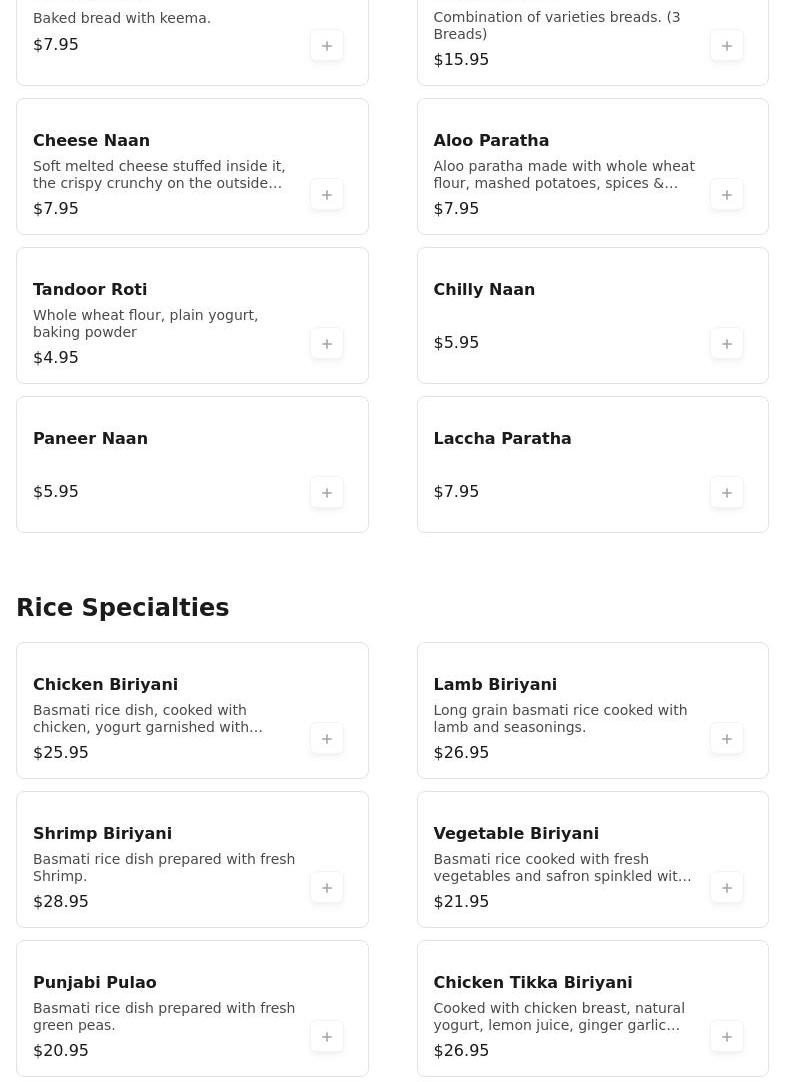Add Chicken Tikka Biriyani via plus icon
This screenshot has width=785, height=1082.
click(x=726, y=1036)
